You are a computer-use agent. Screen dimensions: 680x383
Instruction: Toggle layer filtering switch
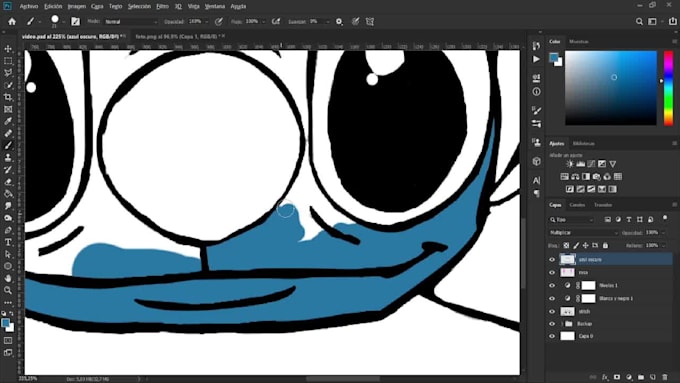coord(665,218)
